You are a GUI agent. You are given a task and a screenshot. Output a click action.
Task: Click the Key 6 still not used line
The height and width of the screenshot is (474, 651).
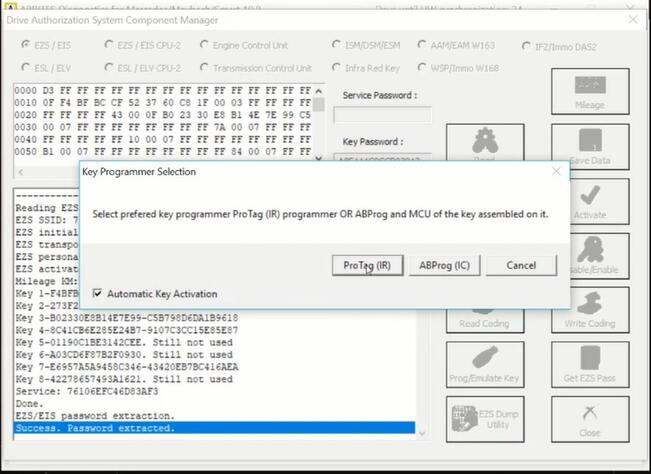point(124,354)
